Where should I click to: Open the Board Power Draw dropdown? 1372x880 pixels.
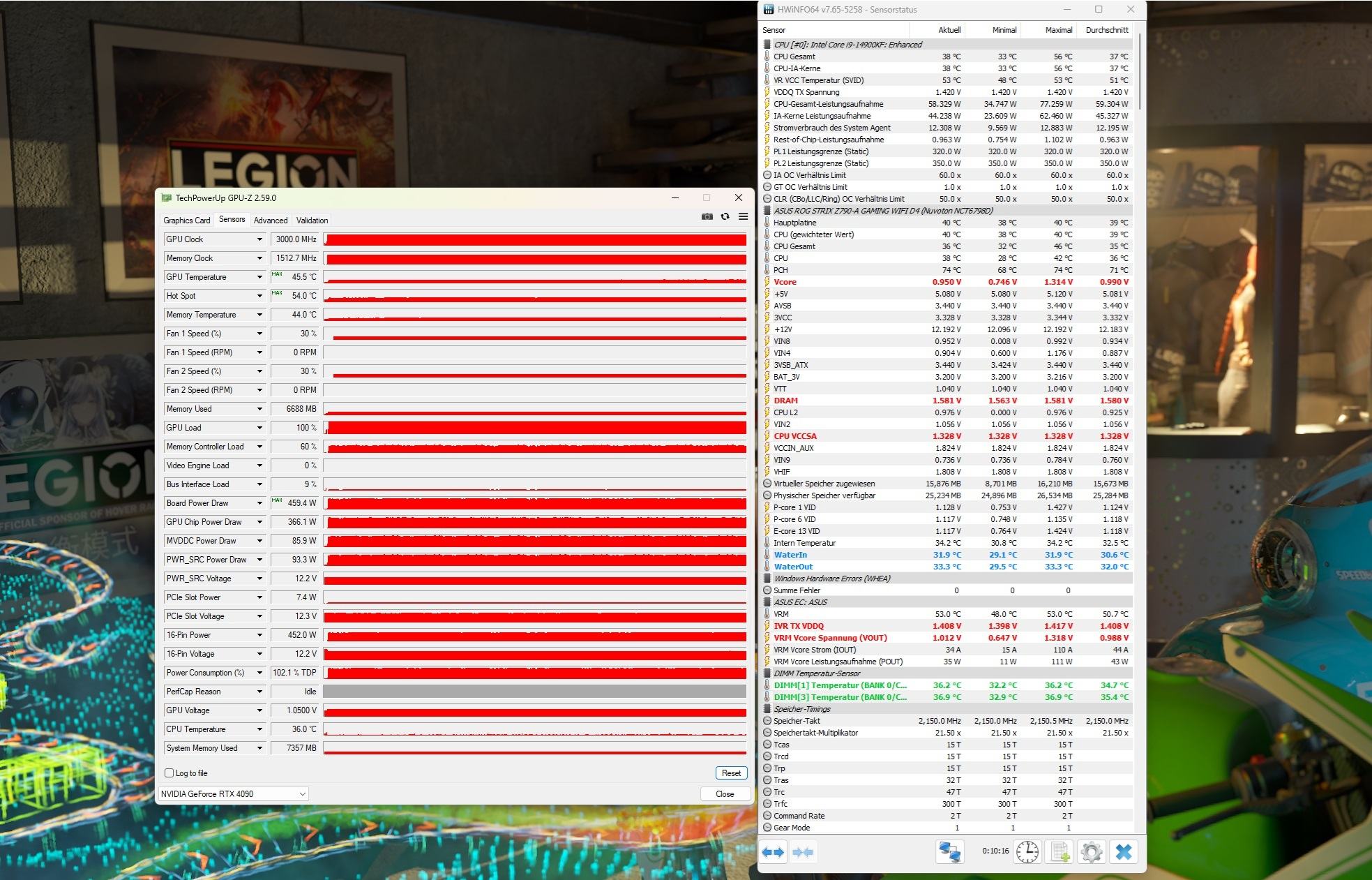[259, 503]
